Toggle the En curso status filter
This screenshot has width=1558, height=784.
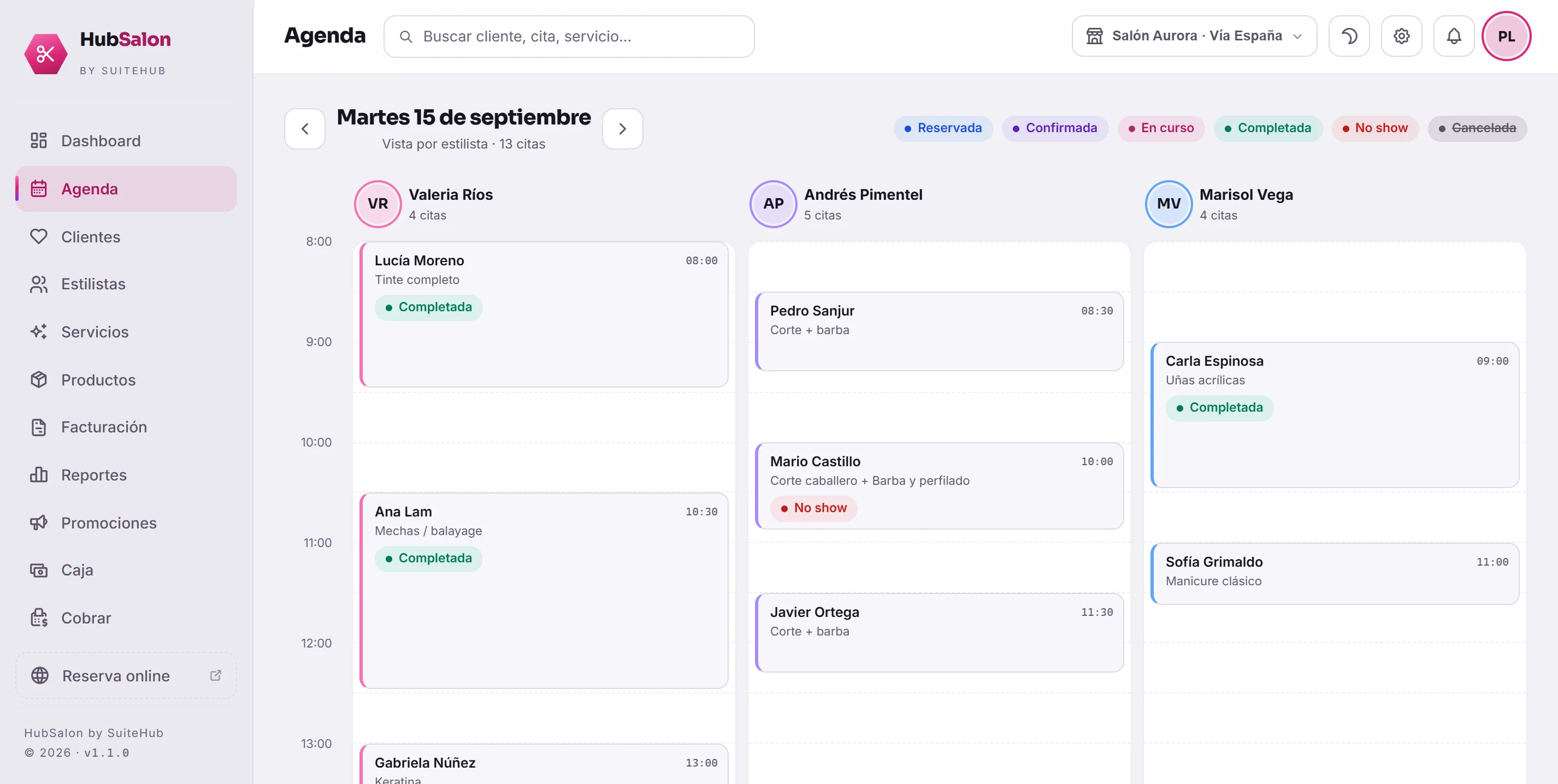pos(1161,128)
